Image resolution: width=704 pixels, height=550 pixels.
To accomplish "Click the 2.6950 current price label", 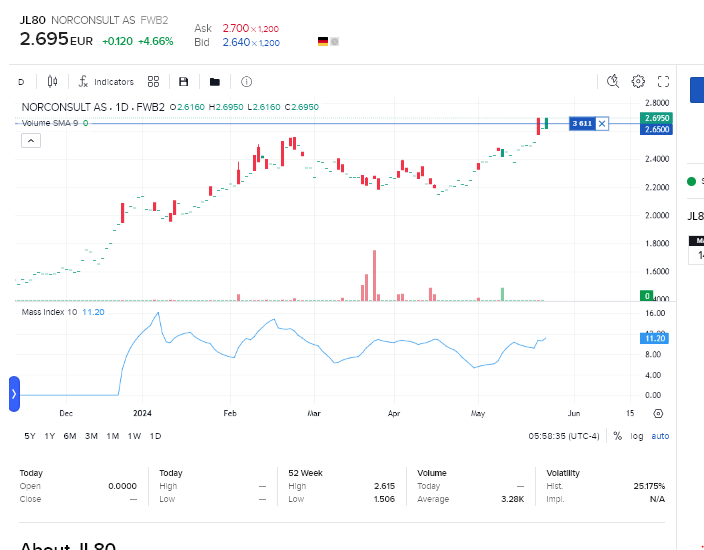I will [656, 118].
